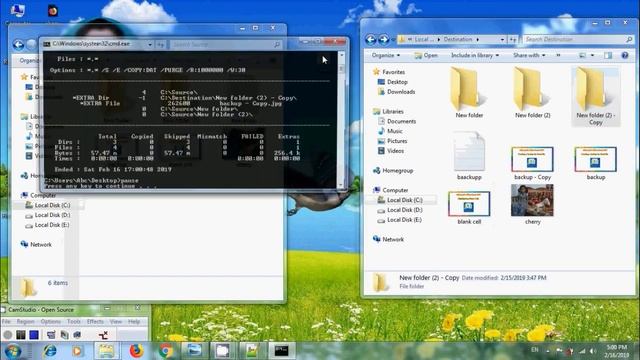Click cmd window vertical scrollbar

point(341,119)
